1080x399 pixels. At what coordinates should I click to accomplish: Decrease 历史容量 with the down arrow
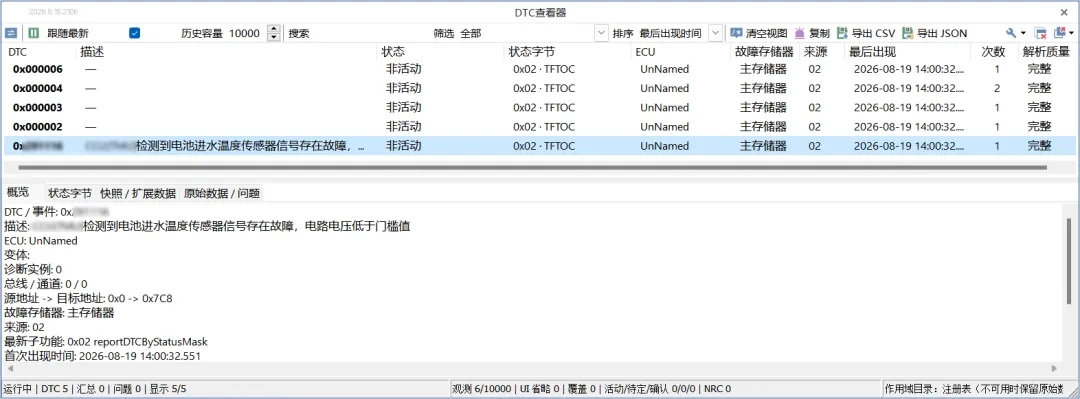coord(273,37)
